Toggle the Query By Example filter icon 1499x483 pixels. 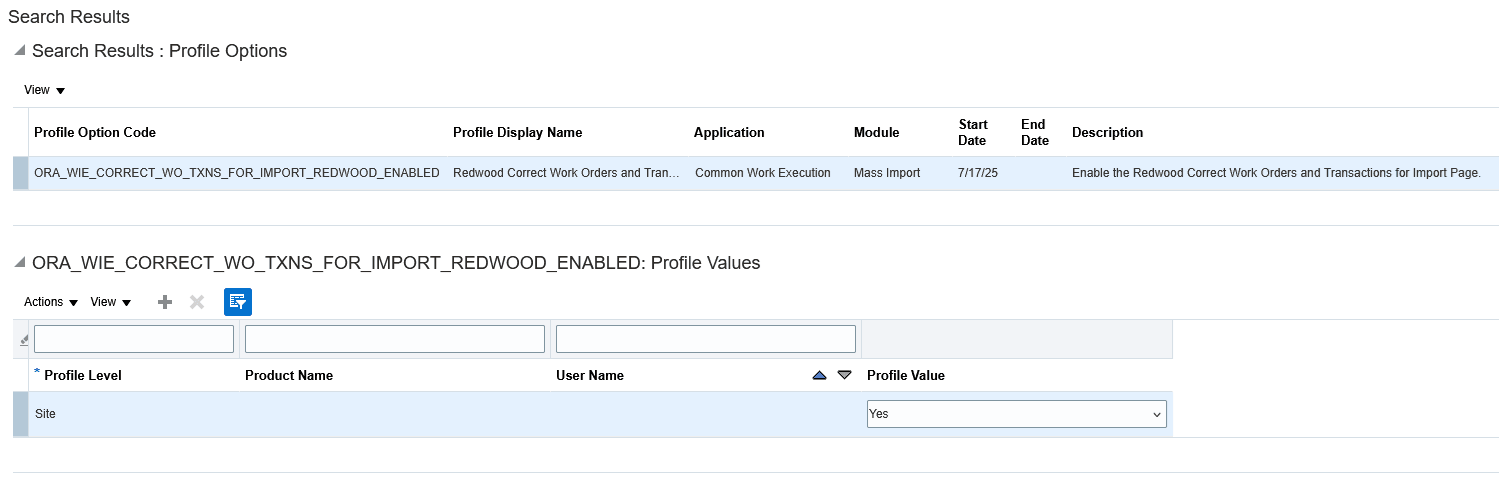click(238, 302)
